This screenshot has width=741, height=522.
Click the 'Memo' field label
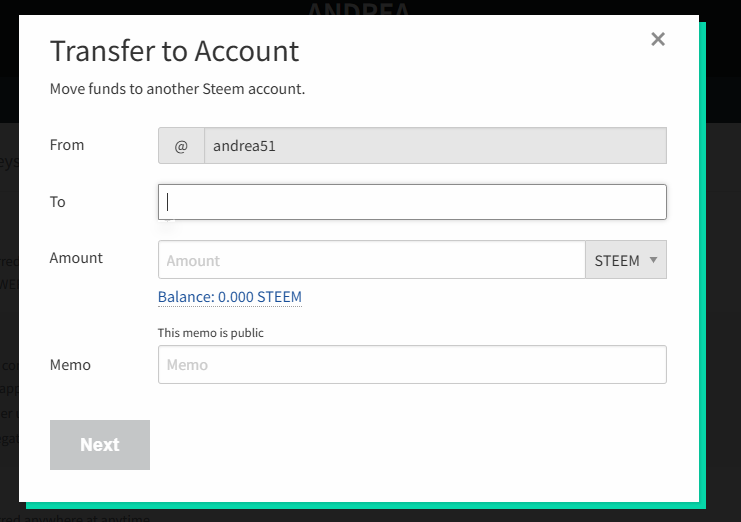tap(70, 365)
